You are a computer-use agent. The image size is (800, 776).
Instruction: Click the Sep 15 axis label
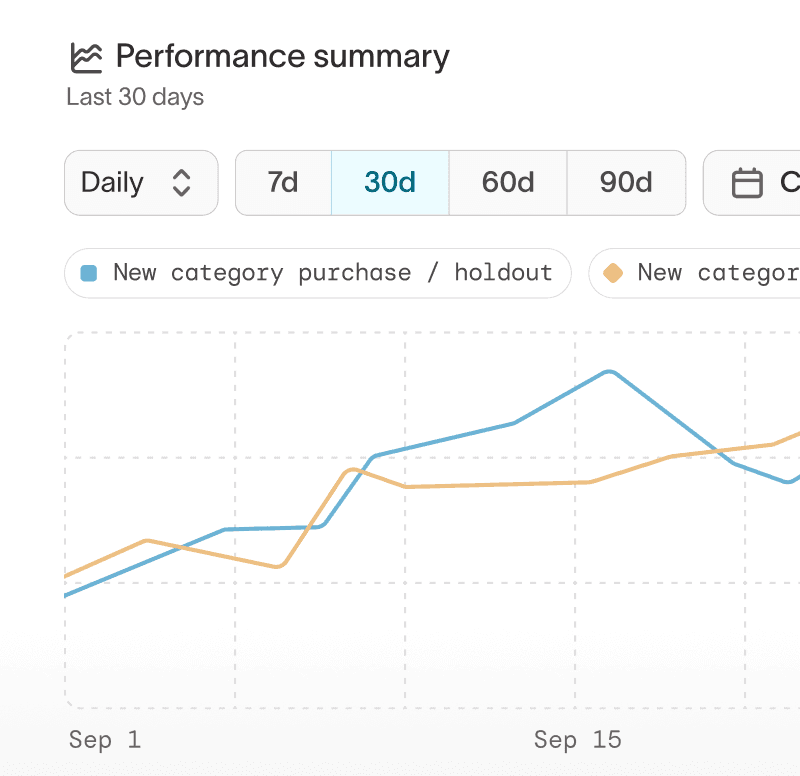pyautogui.click(x=578, y=740)
